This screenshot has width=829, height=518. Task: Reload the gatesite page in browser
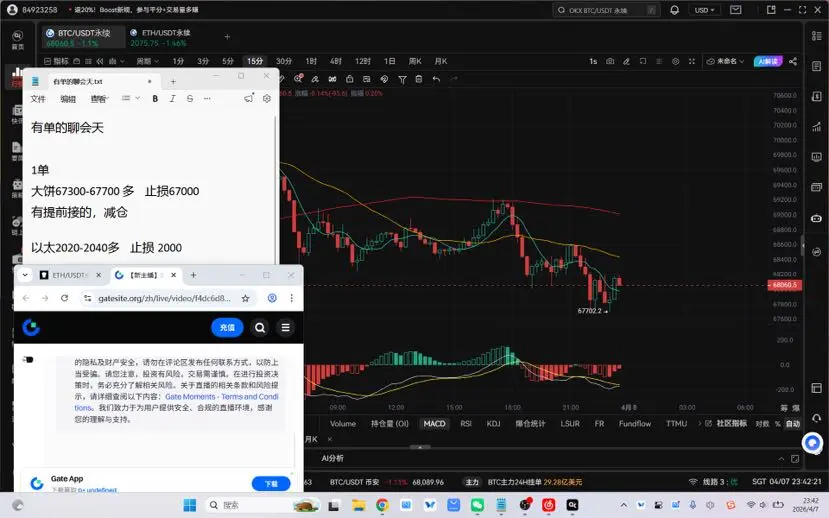(x=65, y=298)
